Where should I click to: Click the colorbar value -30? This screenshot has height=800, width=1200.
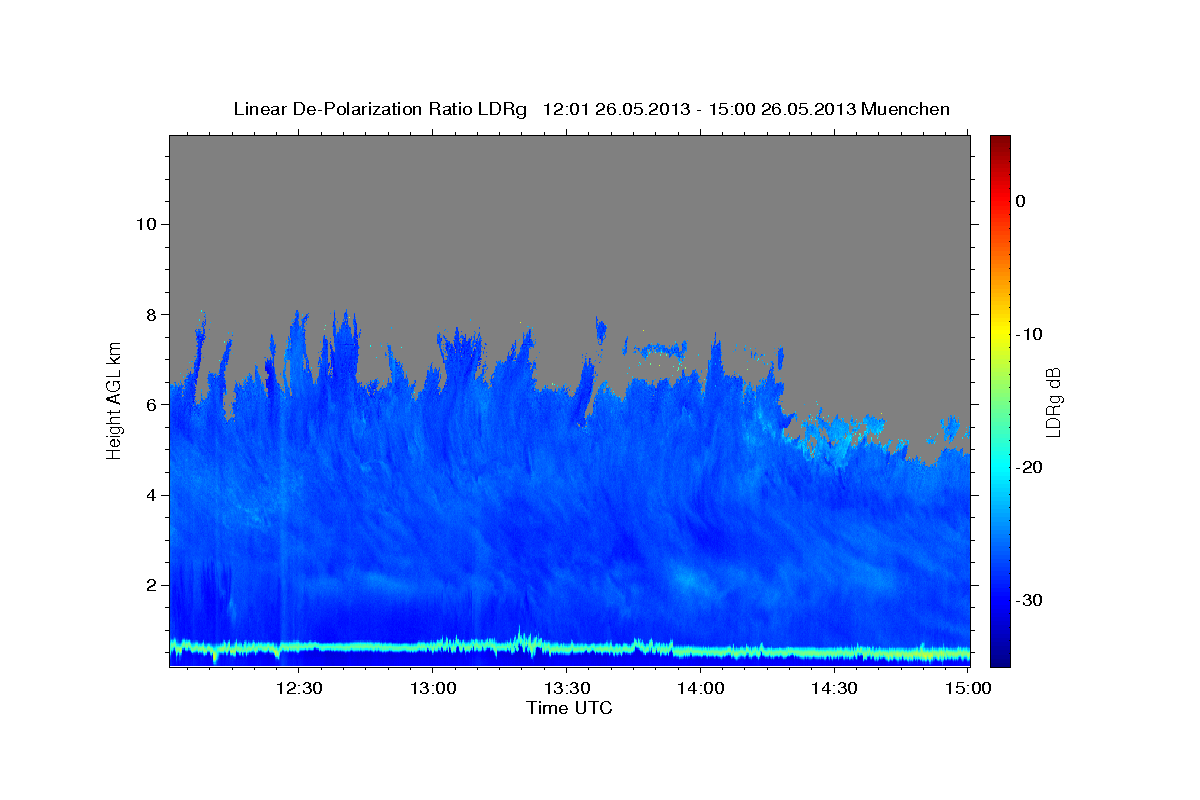pos(1028,600)
